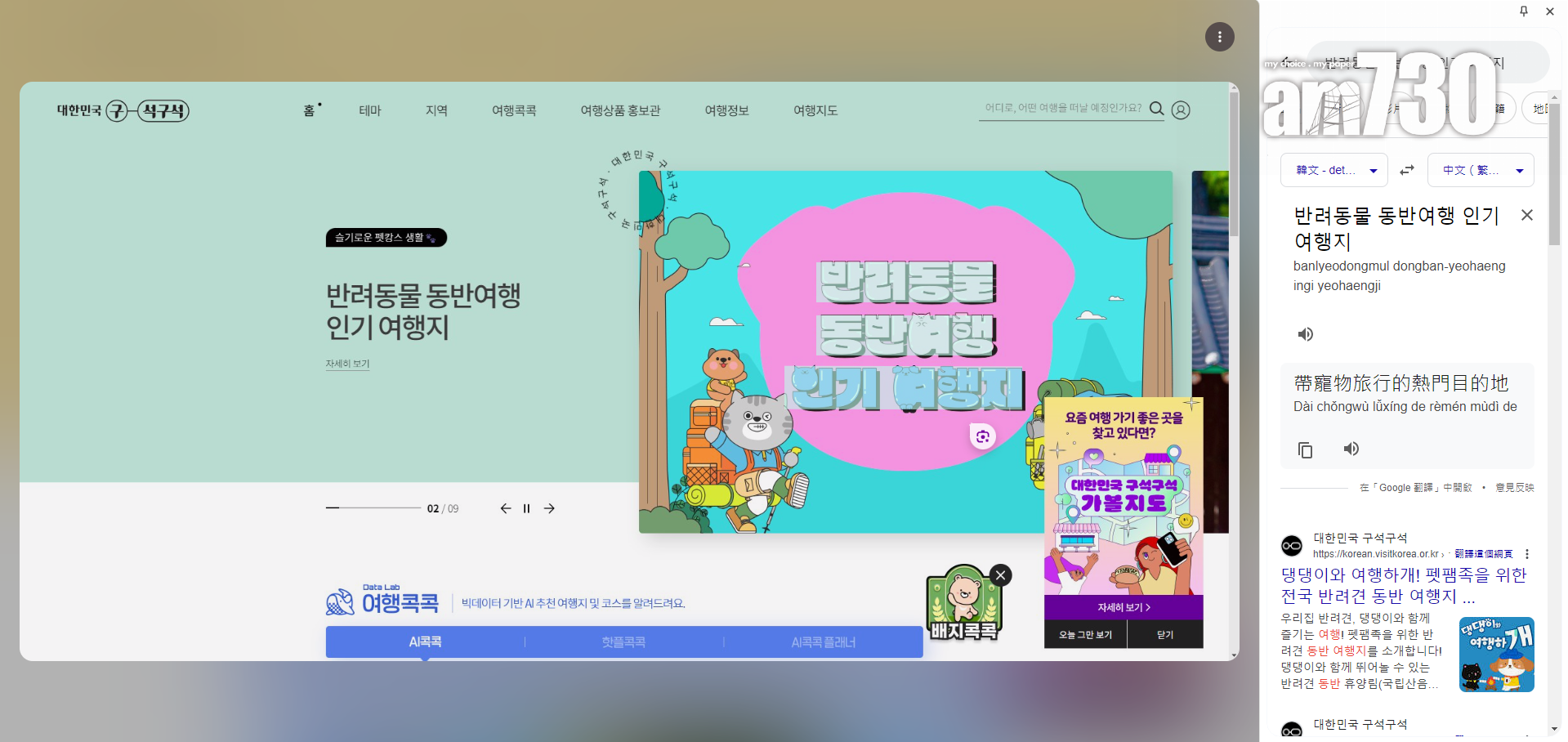Play the Korean source text audio
This screenshot has height=742, width=1568.
click(1306, 334)
